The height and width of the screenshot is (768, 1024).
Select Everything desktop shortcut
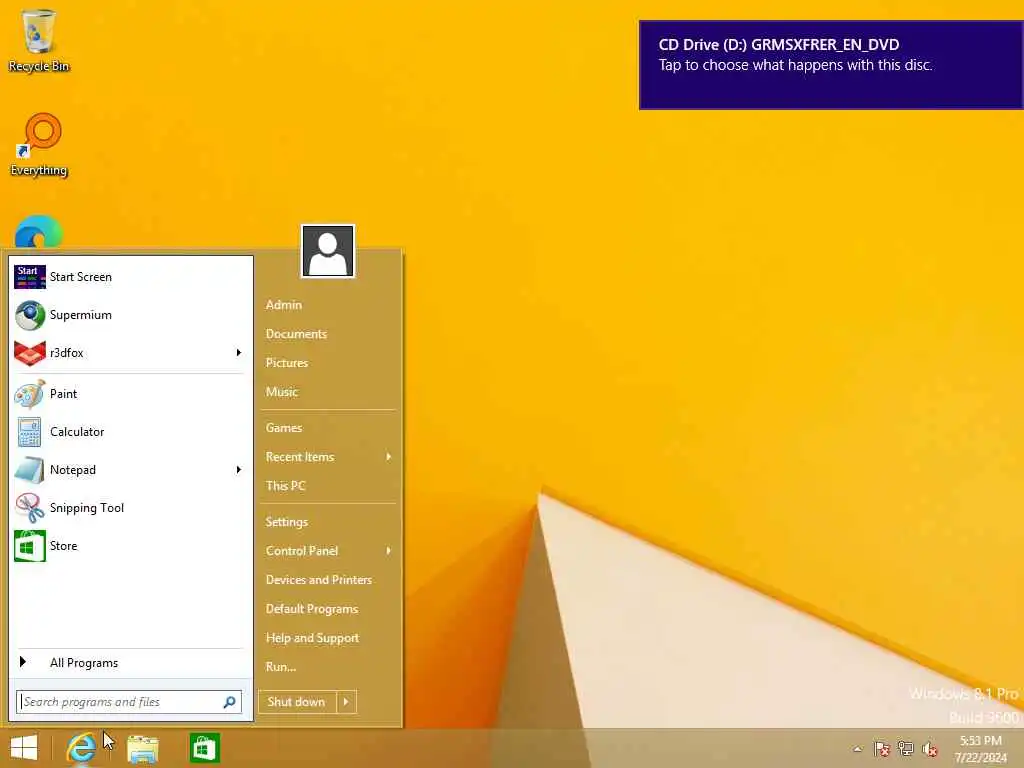tap(39, 145)
